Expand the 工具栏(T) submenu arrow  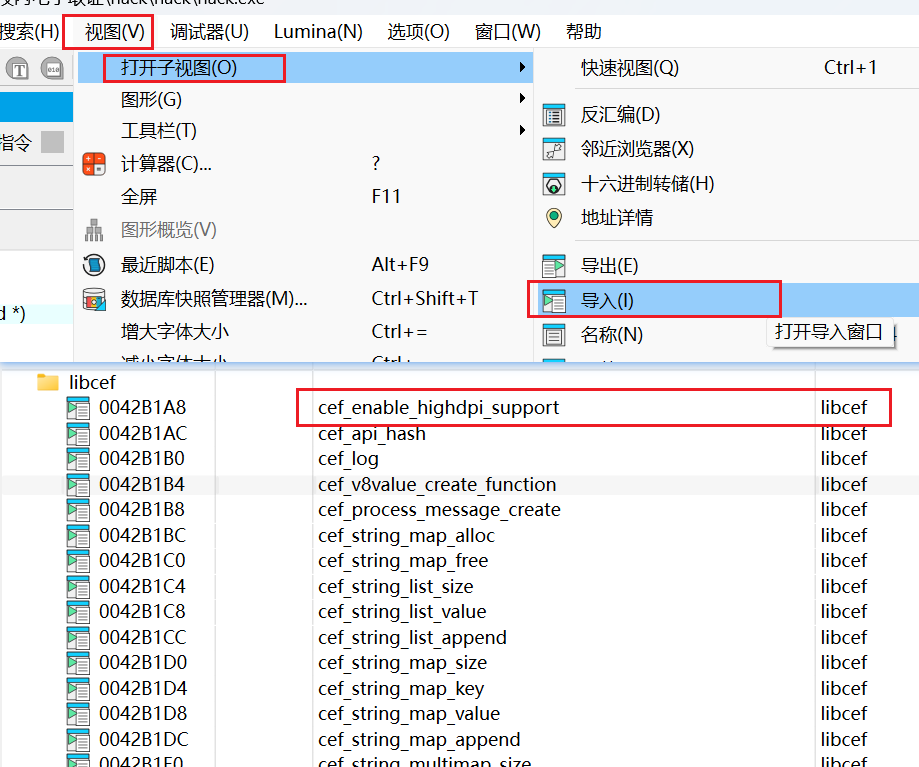coord(522,131)
